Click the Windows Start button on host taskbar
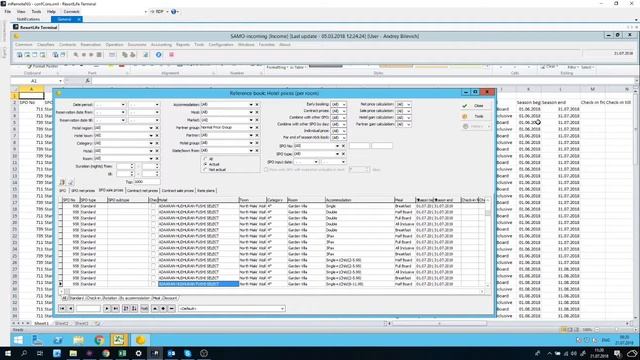The width and height of the screenshot is (640, 360). click(x=8, y=353)
